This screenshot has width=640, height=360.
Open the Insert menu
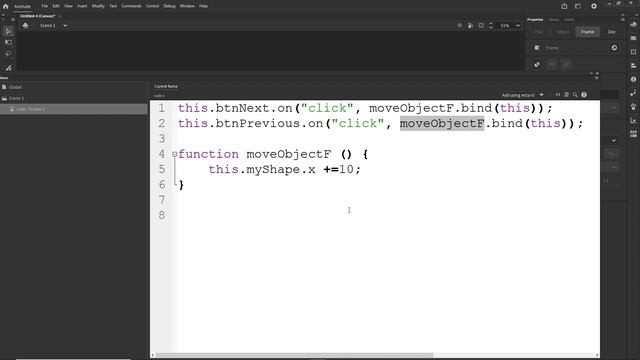(x=82, y=6)
